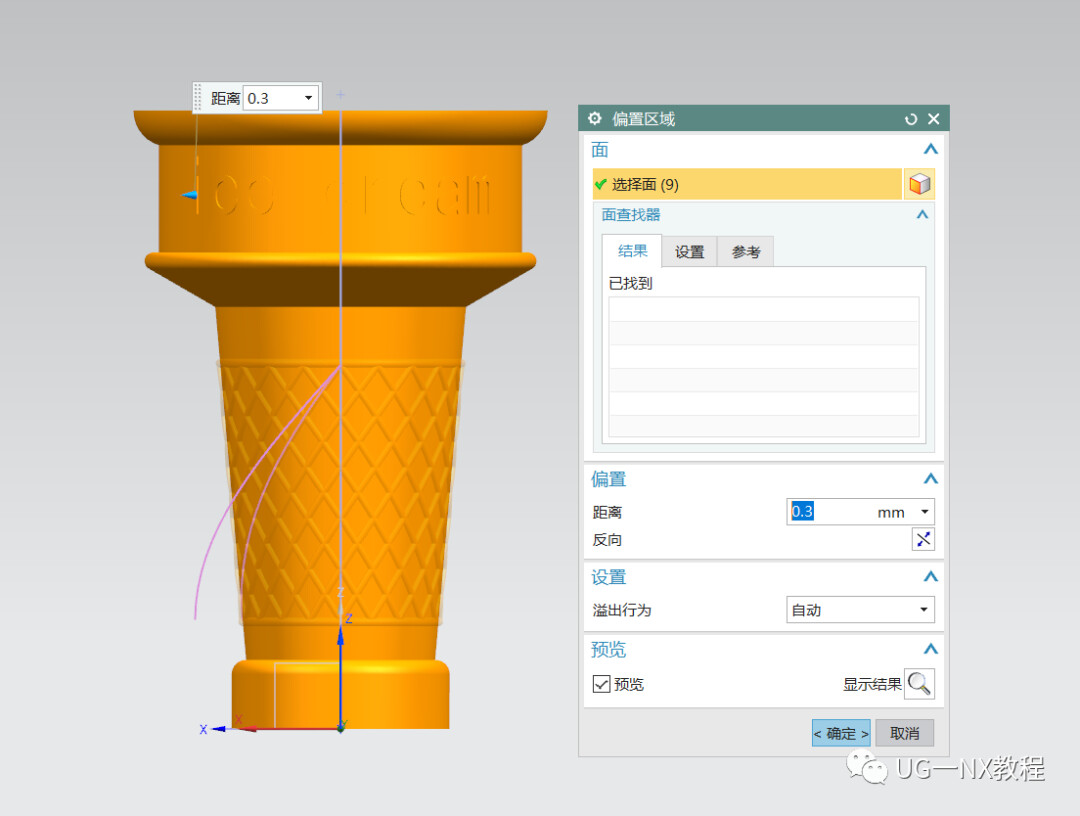Toggle the 预览 preview checkbox
1080x816 pixels.
tap(601, 684)
